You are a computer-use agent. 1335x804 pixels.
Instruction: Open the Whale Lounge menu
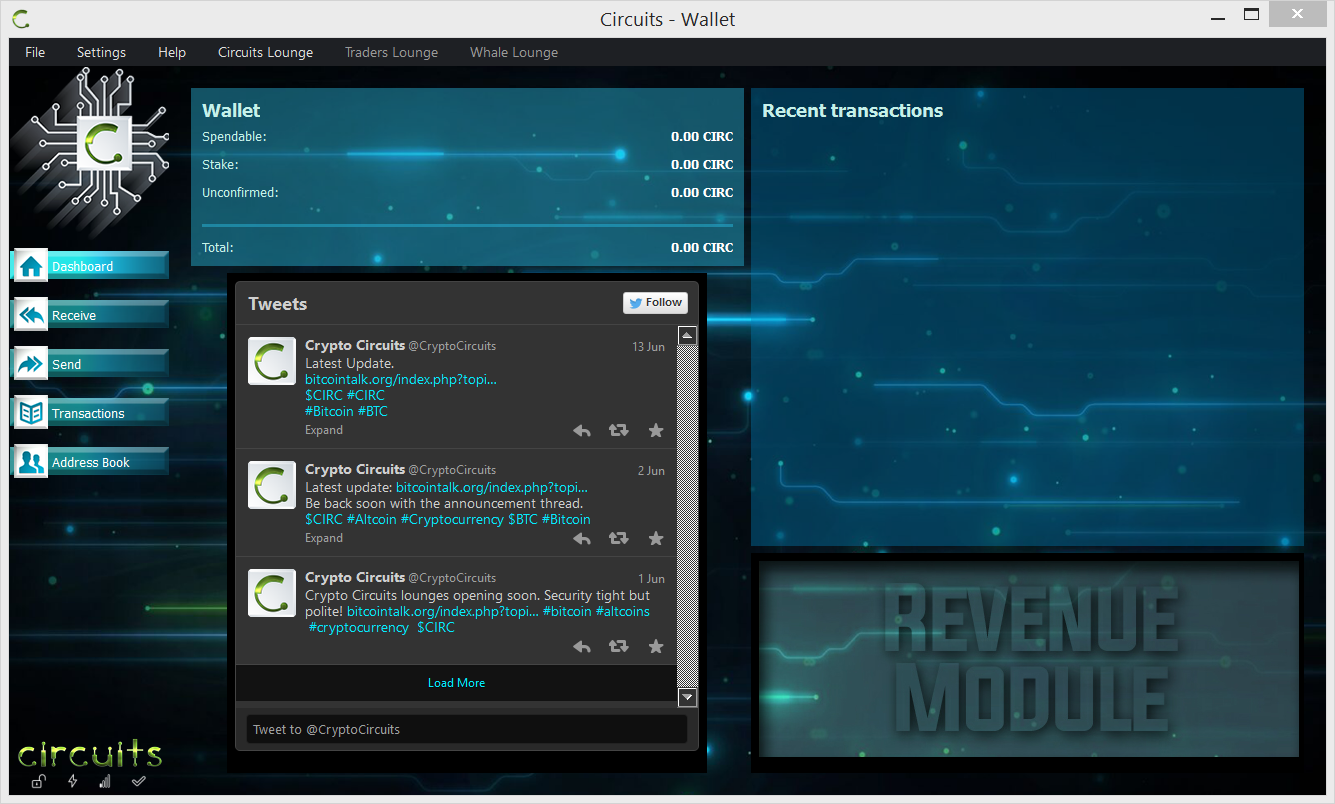tap(514, 52)
